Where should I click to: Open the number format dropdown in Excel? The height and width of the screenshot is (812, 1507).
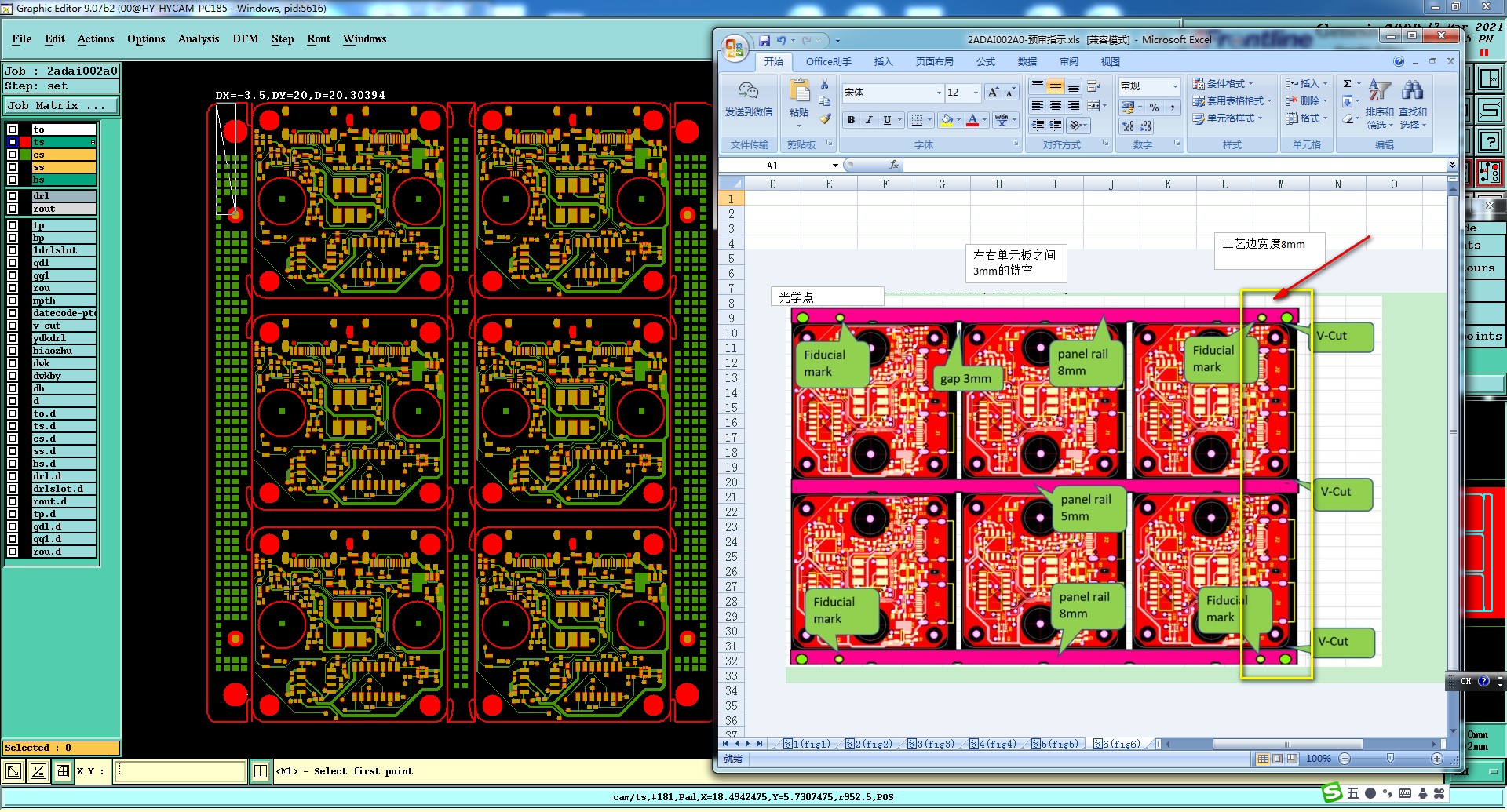tap(1175, 86)
